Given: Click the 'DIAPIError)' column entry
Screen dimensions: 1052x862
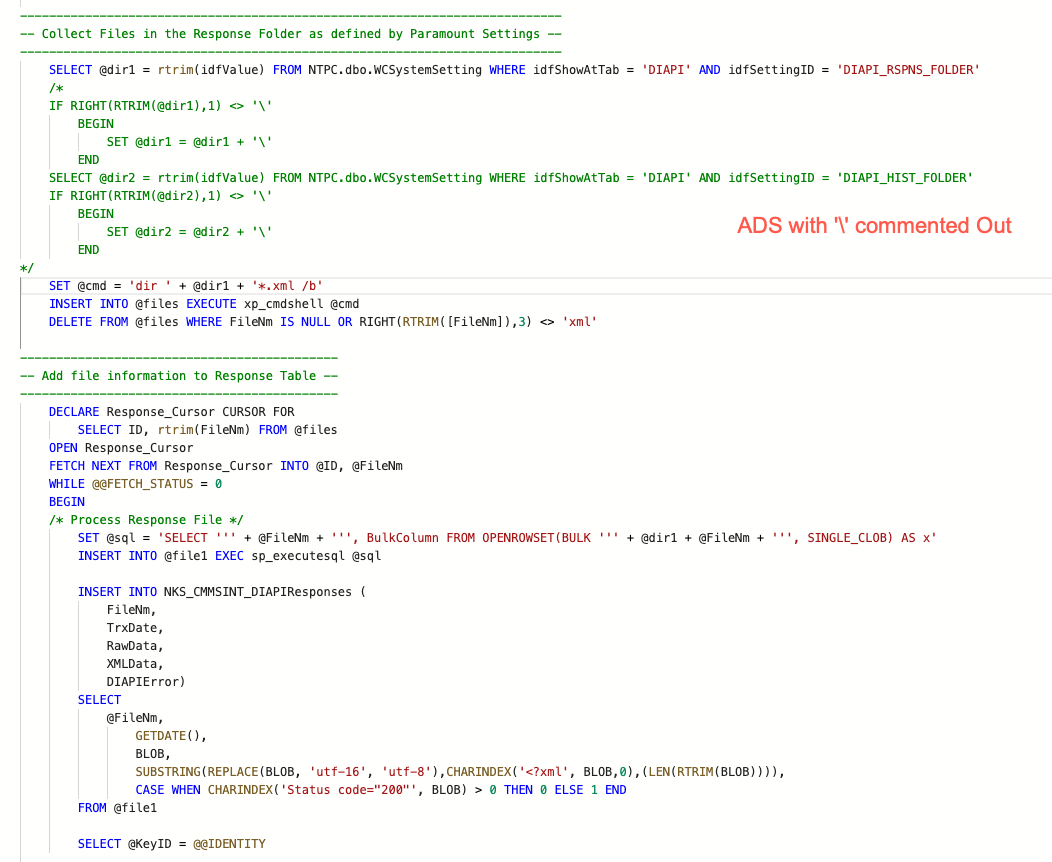Looking at the screenshot, I should pos(146,682).
